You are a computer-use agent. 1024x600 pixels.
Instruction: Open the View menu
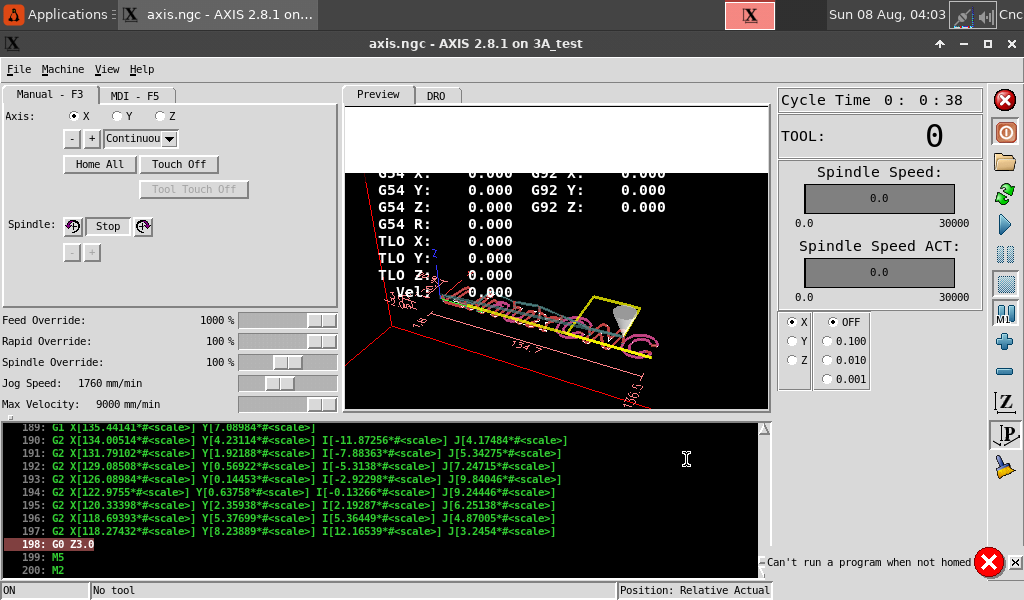click(x=107, y=69)
